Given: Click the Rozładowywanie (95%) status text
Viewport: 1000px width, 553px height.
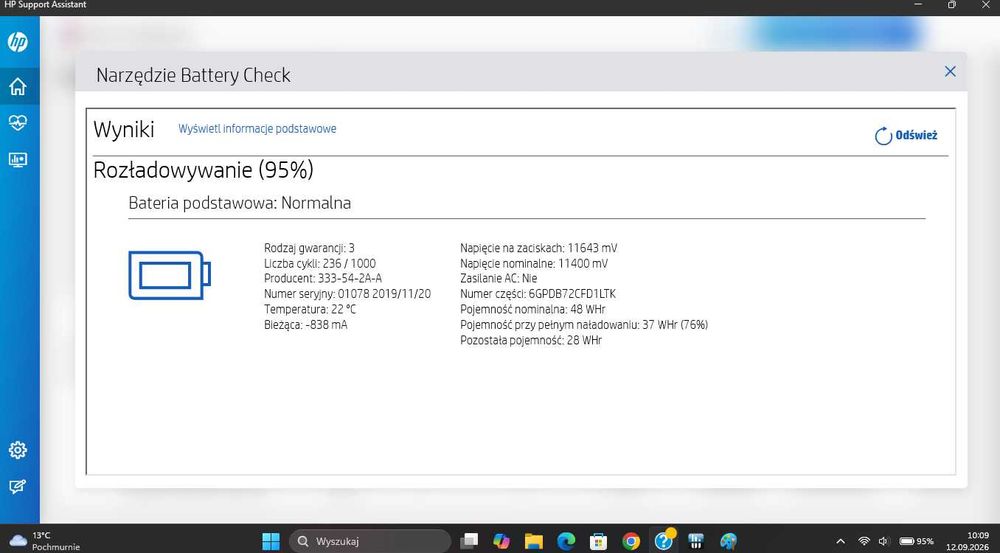Looking at the screenshot, I should pyautogui.click(x=203, y=170).
